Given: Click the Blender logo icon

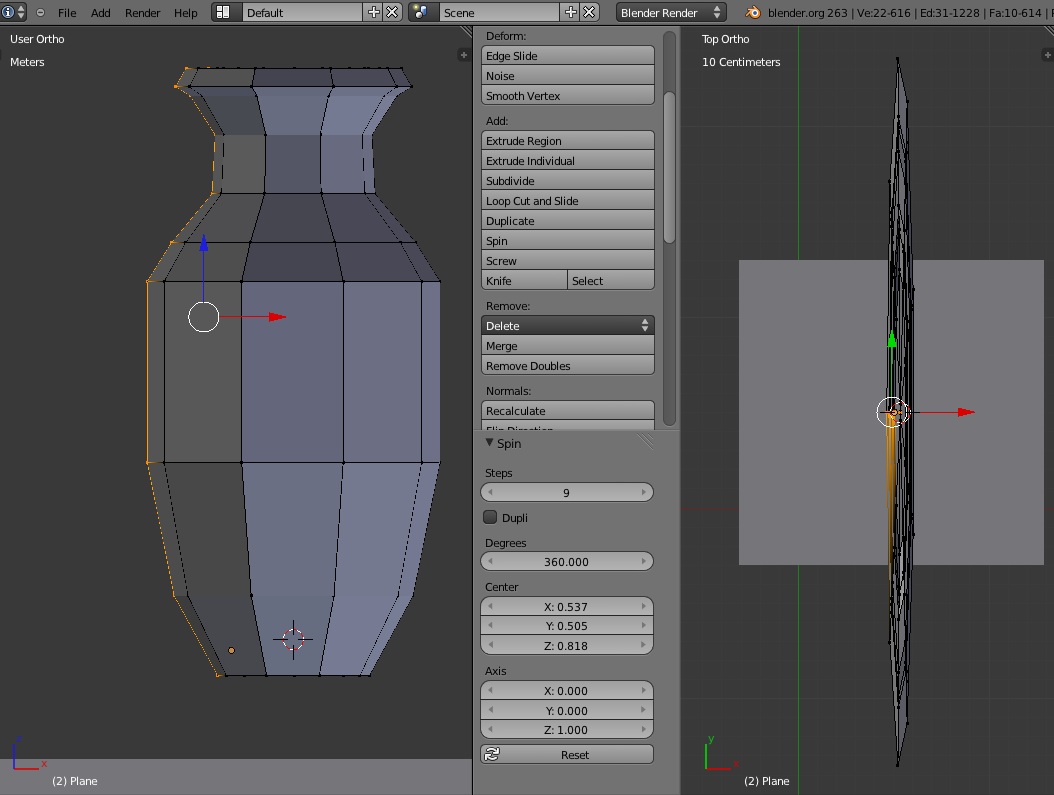Looking at the screenshot, I should tap(753, 13).
